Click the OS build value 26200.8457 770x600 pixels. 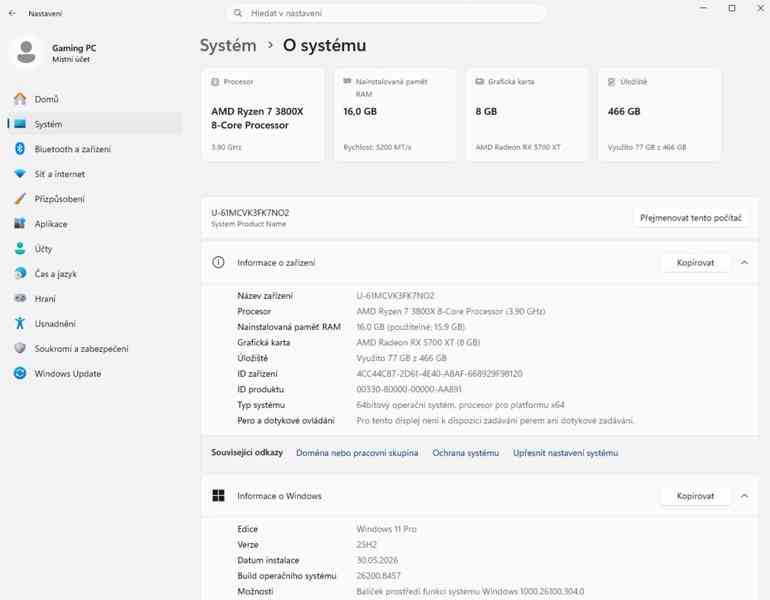(x=379, y=575)
